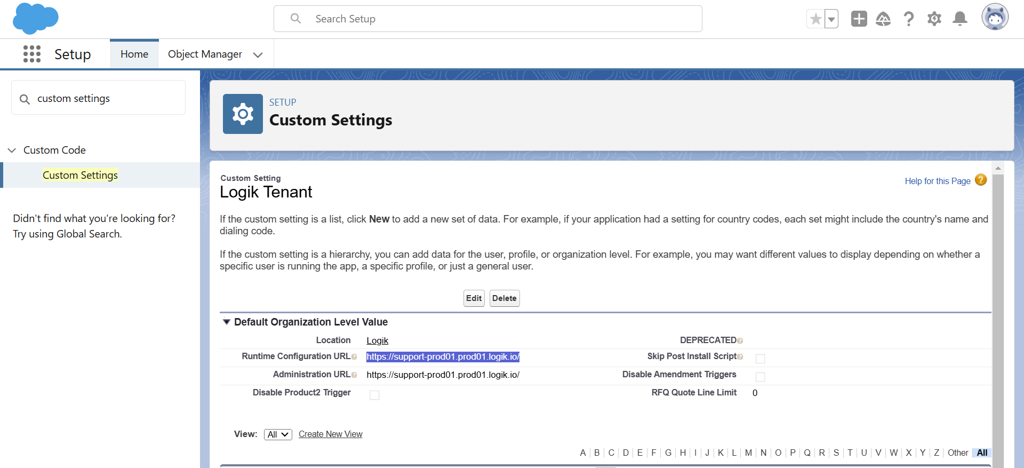Open the Global Actions plus icon
1024x468 pixels.
click(x=859, y=19)
